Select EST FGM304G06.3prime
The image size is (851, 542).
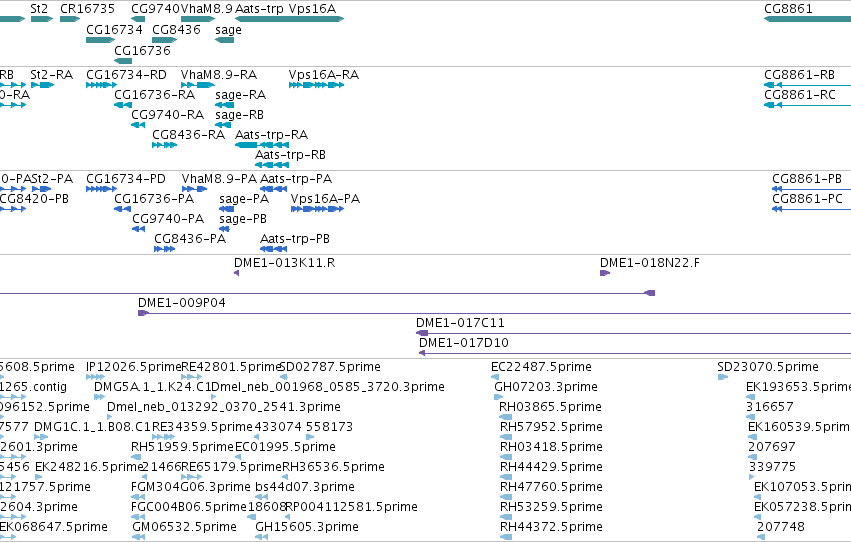click(x=138, y=498)
